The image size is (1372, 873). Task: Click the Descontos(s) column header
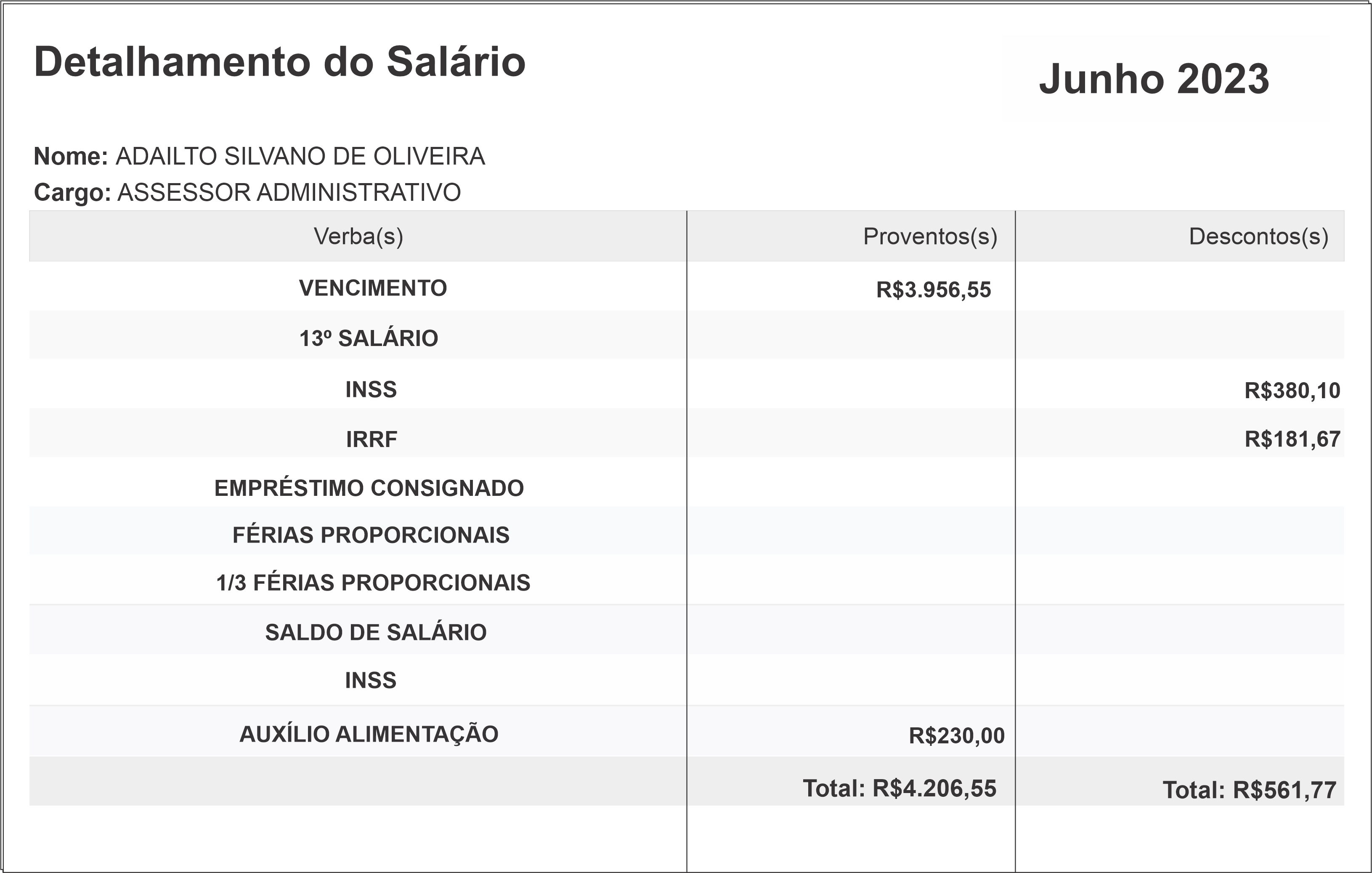coord(1258,236)
